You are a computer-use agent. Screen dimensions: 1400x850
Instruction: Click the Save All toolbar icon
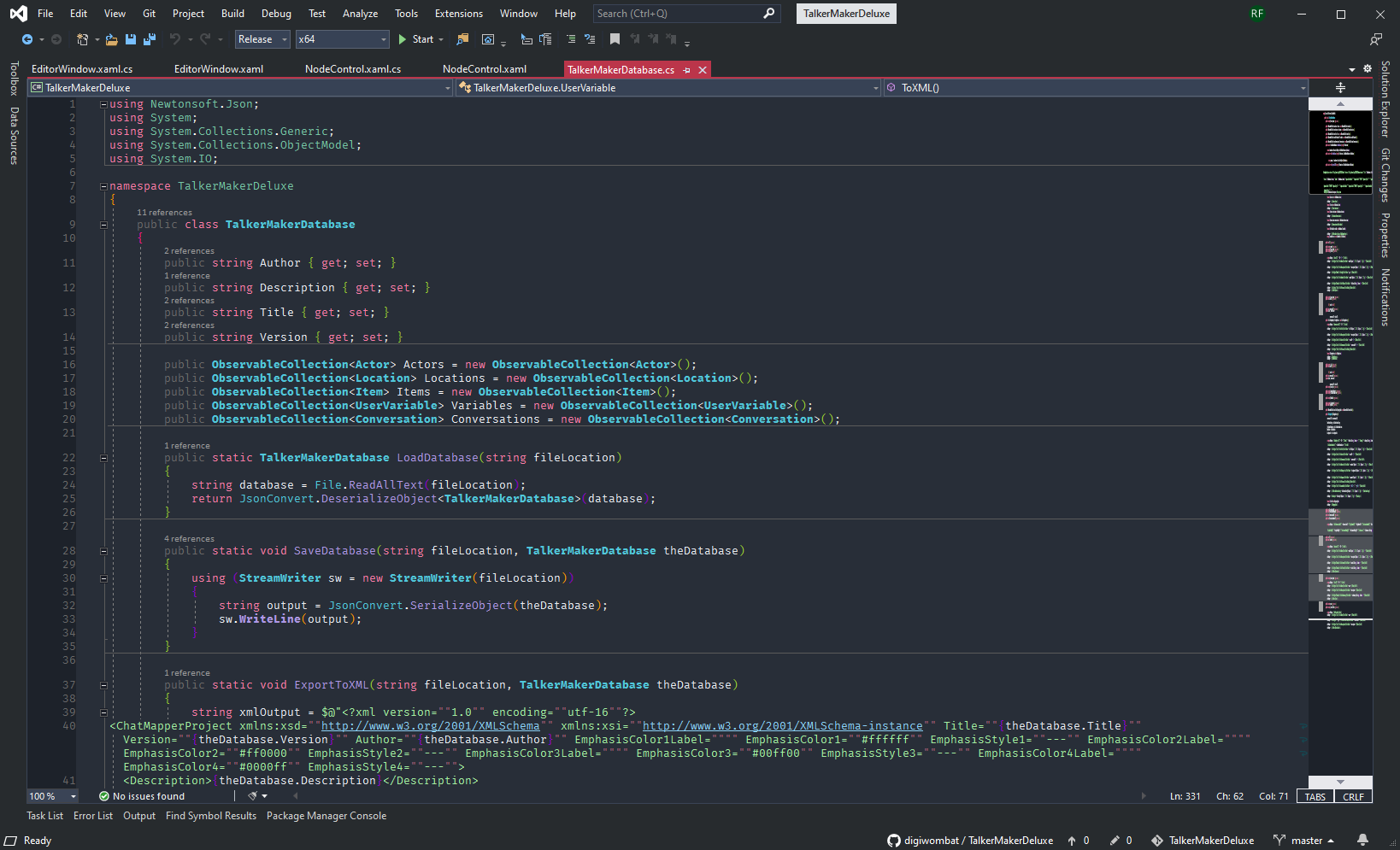click(x=150, y=39)
